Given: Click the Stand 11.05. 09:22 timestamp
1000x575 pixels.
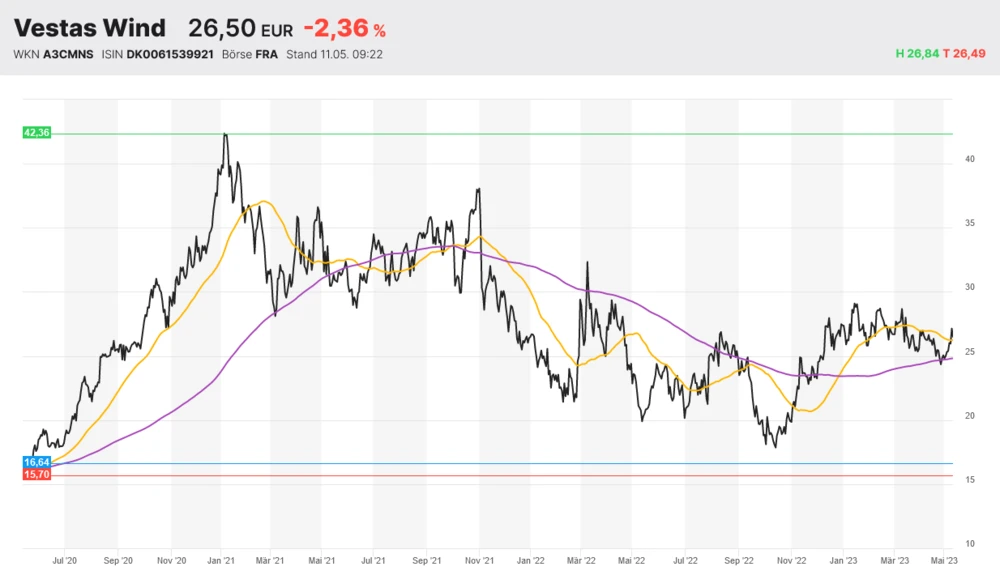Looking at the screenshot, I should [334, 54].
